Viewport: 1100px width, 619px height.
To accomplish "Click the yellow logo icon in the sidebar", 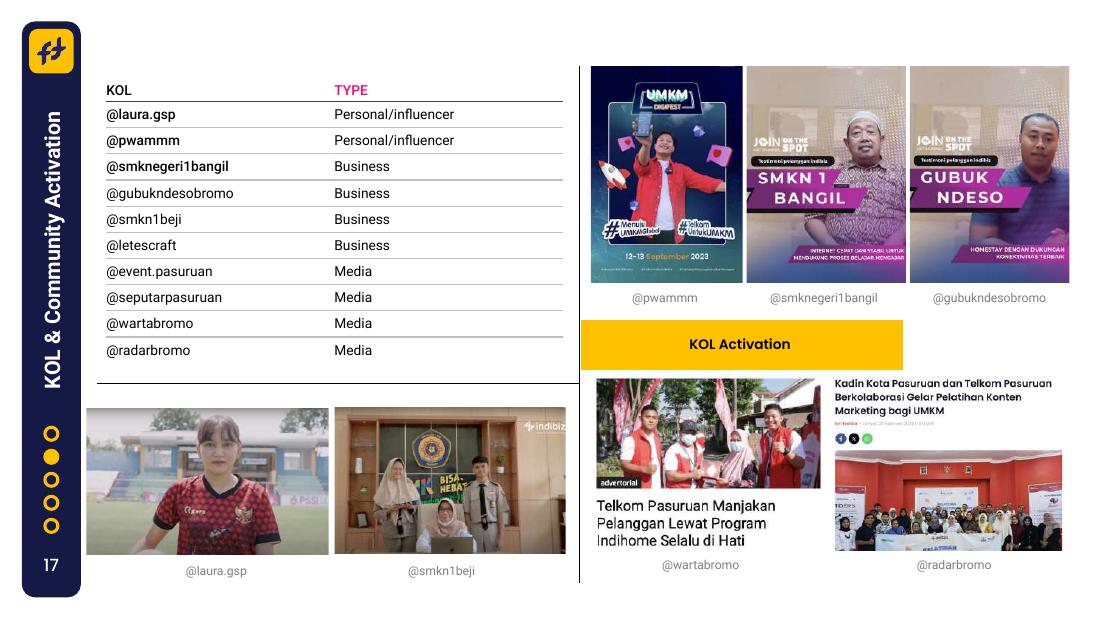I will coord(51,51).
